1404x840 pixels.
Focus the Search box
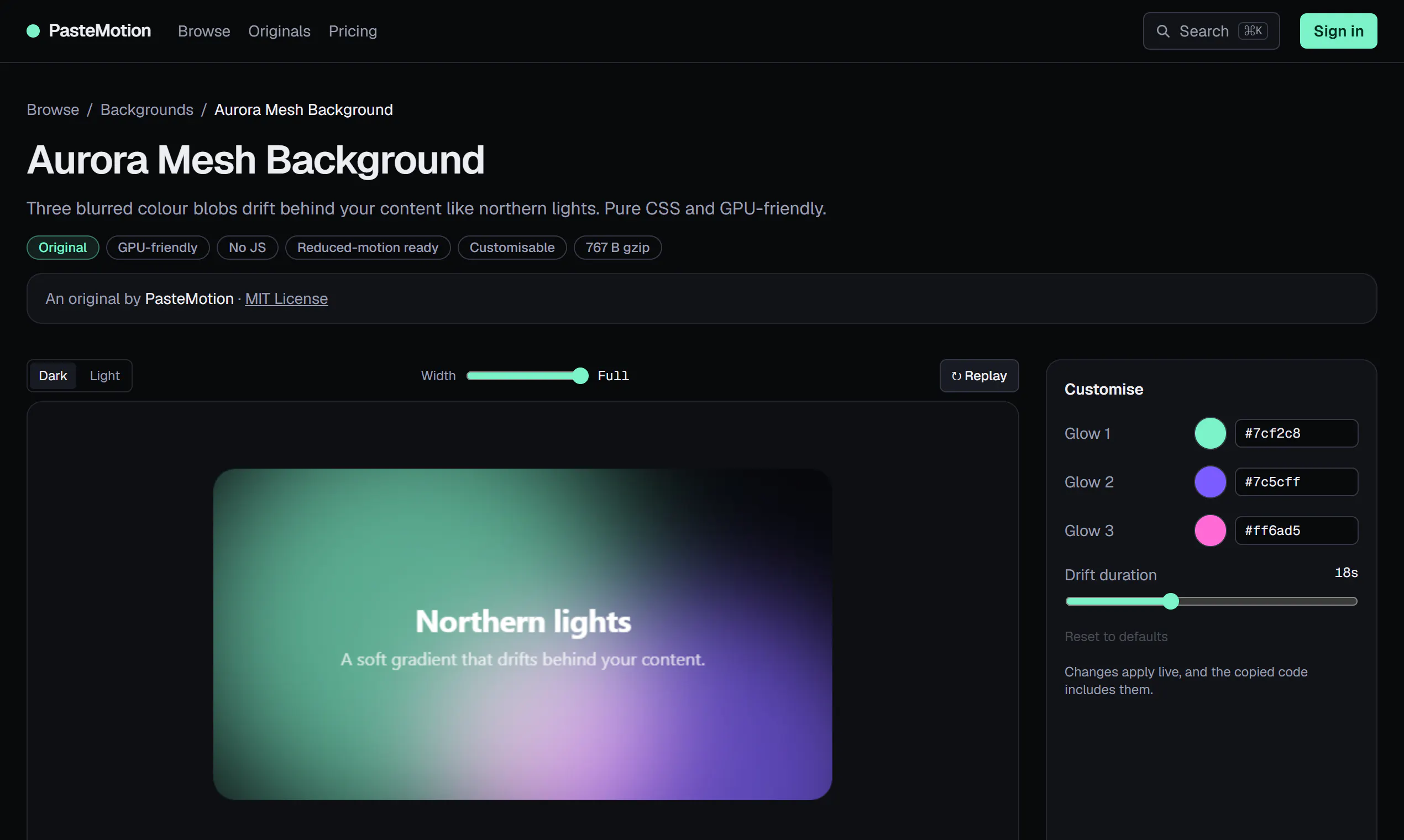pyautogui.click(x=1211, y=31)
